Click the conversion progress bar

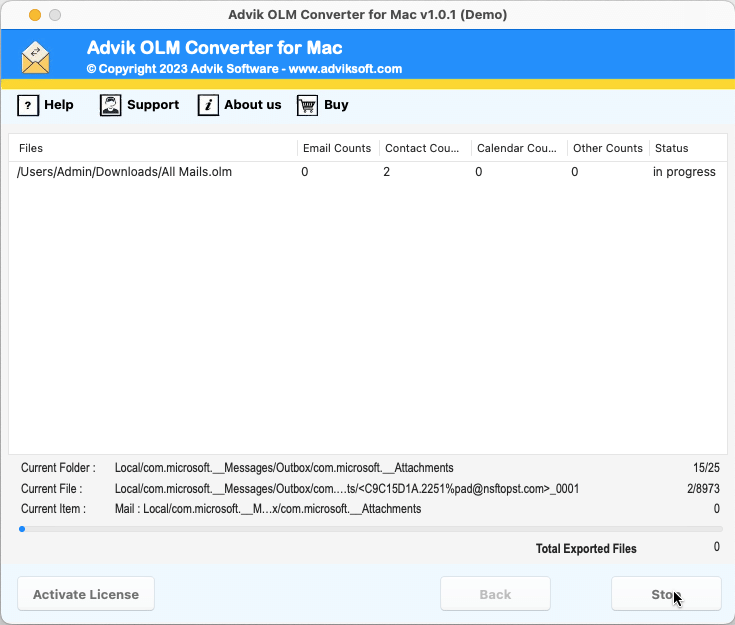pos(371,529)
